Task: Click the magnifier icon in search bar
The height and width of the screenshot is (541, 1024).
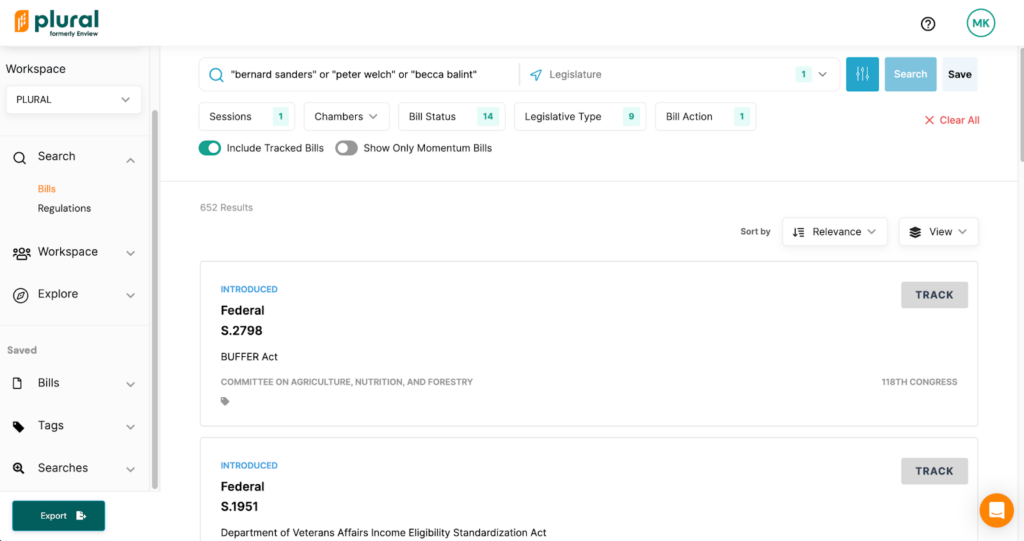Action: pyautogui.click(x=216, y=75)
